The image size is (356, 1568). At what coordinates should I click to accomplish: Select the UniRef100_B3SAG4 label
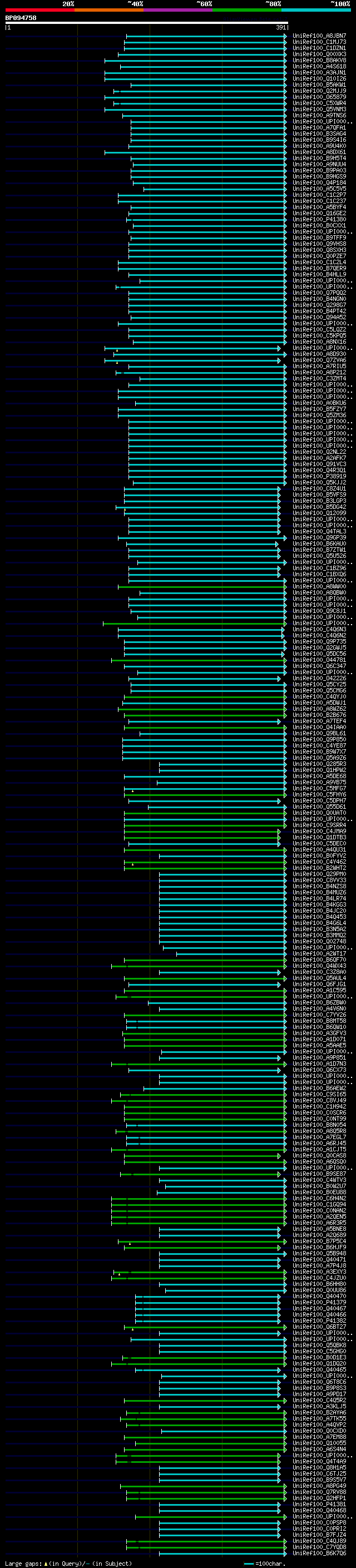[x=319, y=134]
